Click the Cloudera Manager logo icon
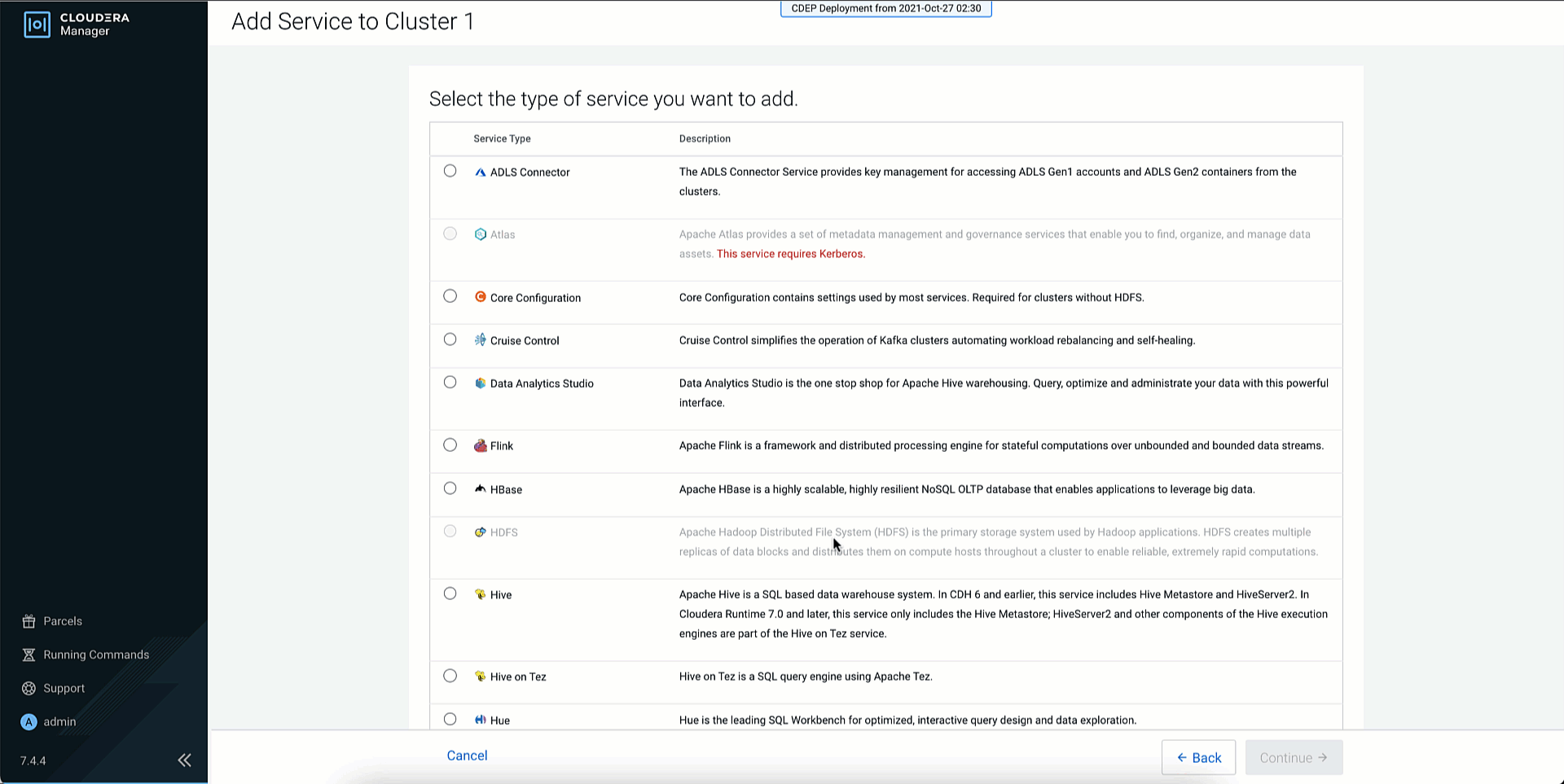 point(37,24)
